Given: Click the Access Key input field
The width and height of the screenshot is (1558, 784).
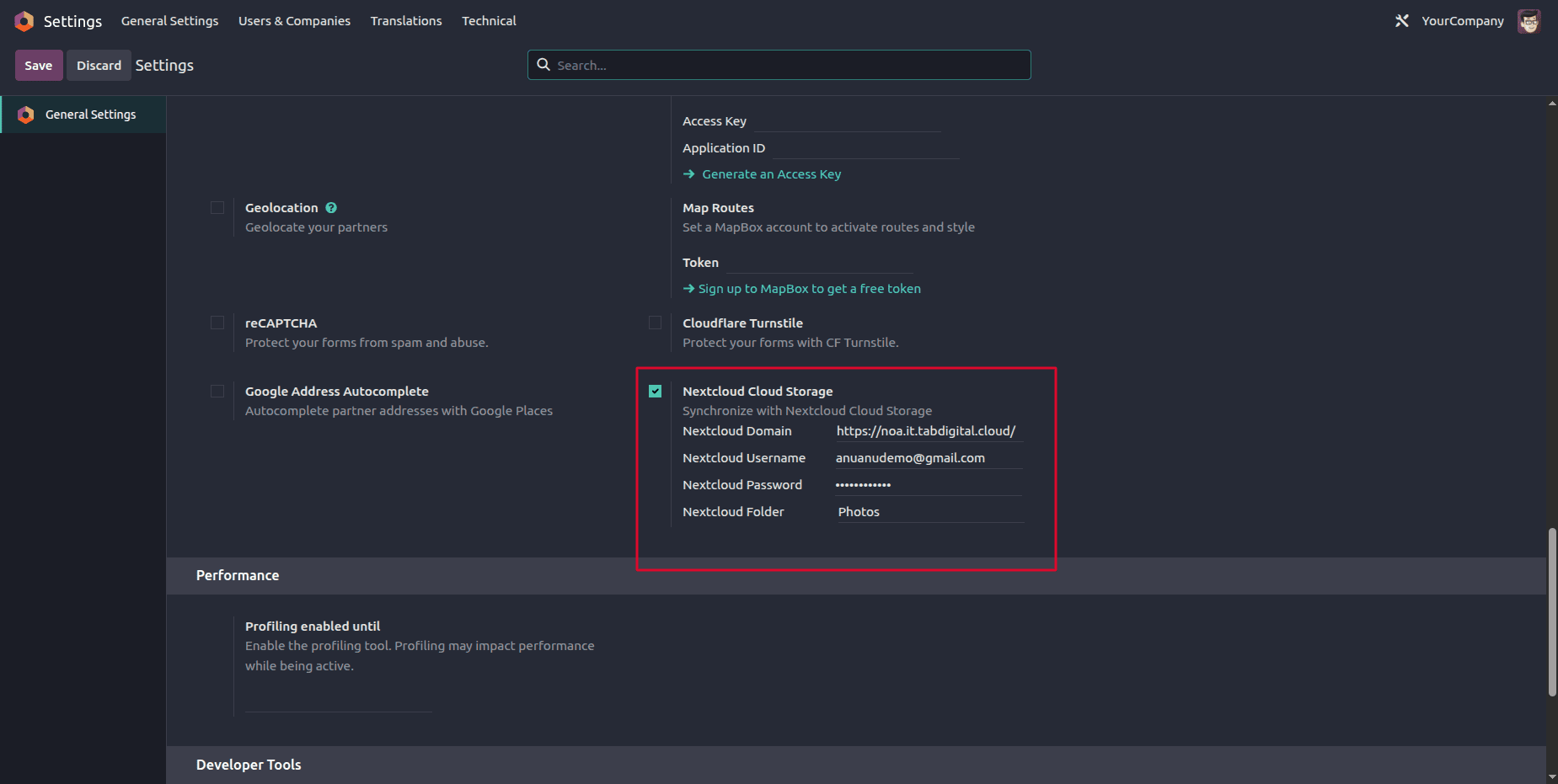Looking at the screenshot, I should tap(846, 121).
